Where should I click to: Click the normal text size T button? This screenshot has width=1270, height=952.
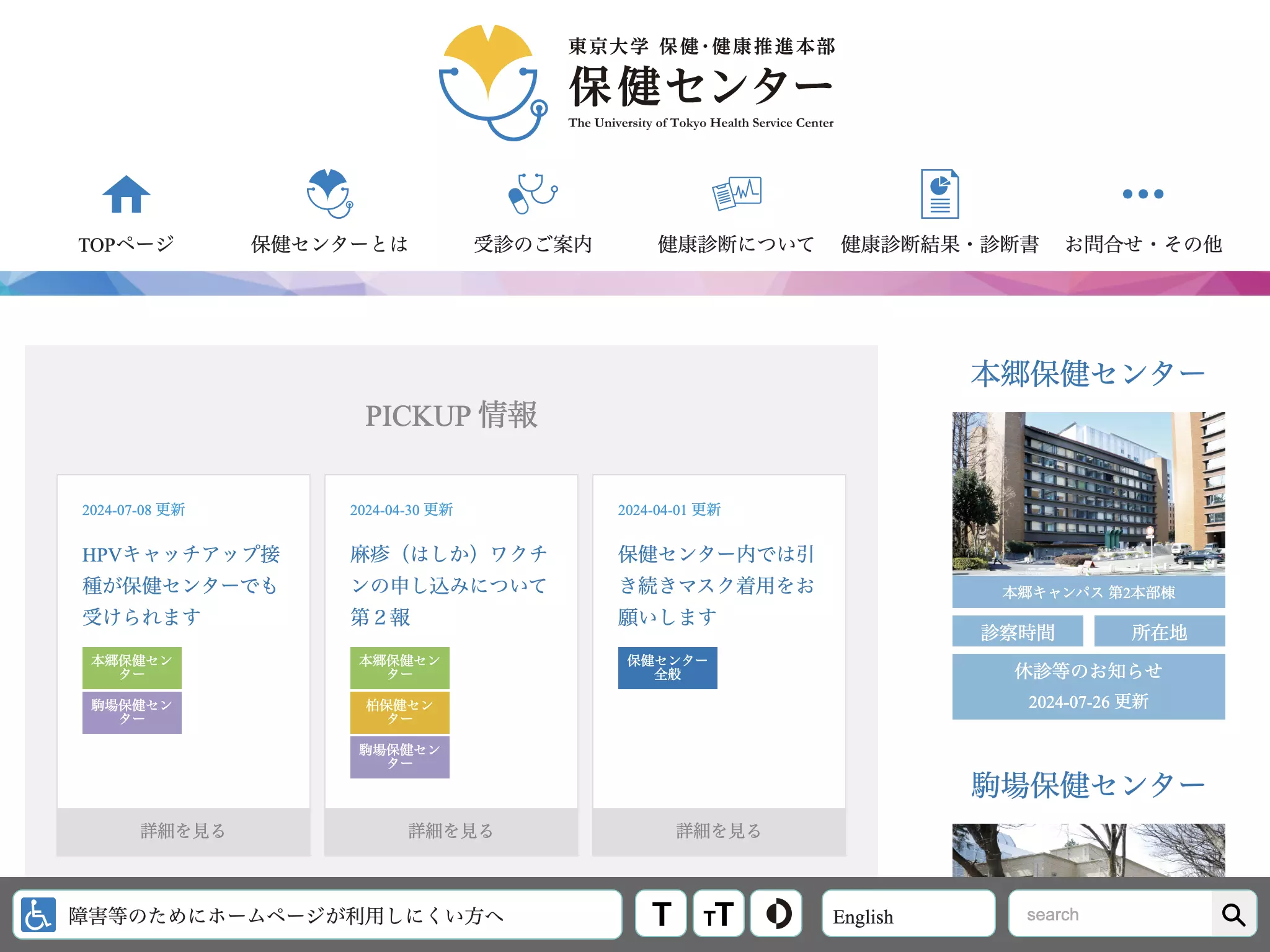(661, 914)
